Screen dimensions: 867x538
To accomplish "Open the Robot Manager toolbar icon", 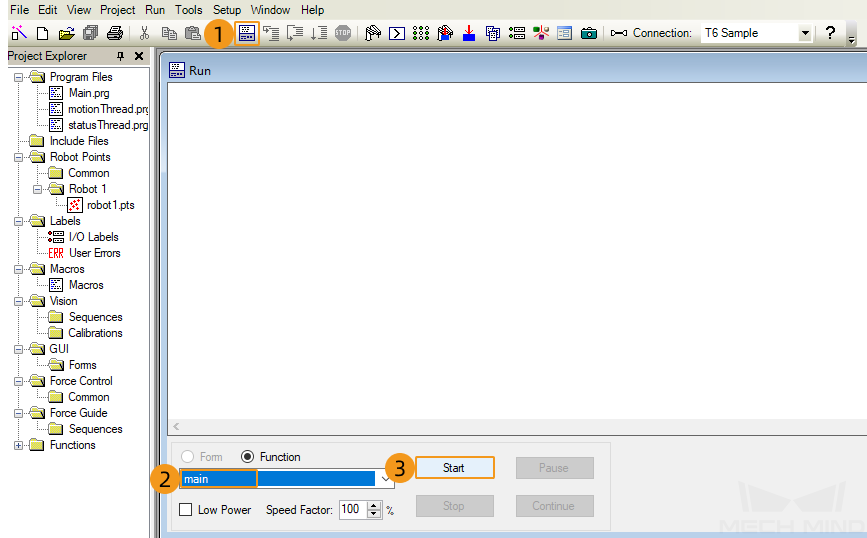I will point(373,33).
